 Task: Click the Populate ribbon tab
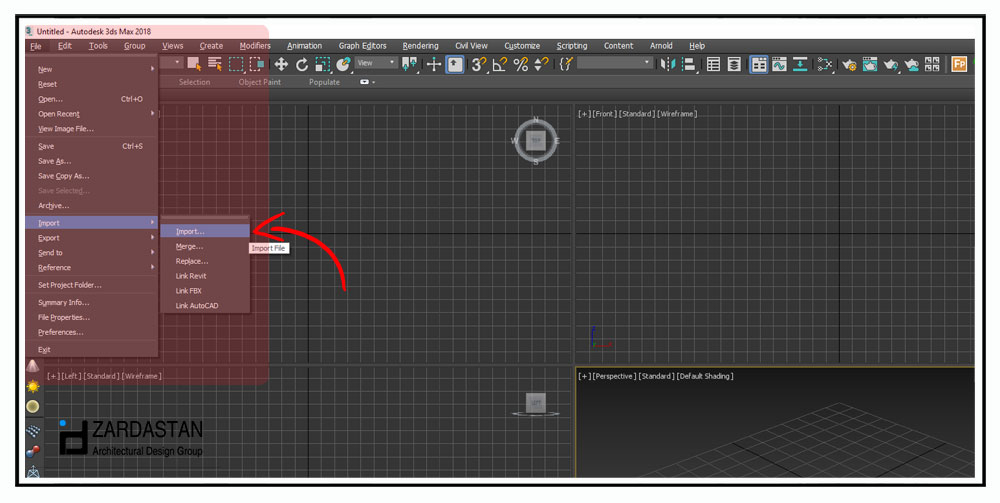click(324, 82)
